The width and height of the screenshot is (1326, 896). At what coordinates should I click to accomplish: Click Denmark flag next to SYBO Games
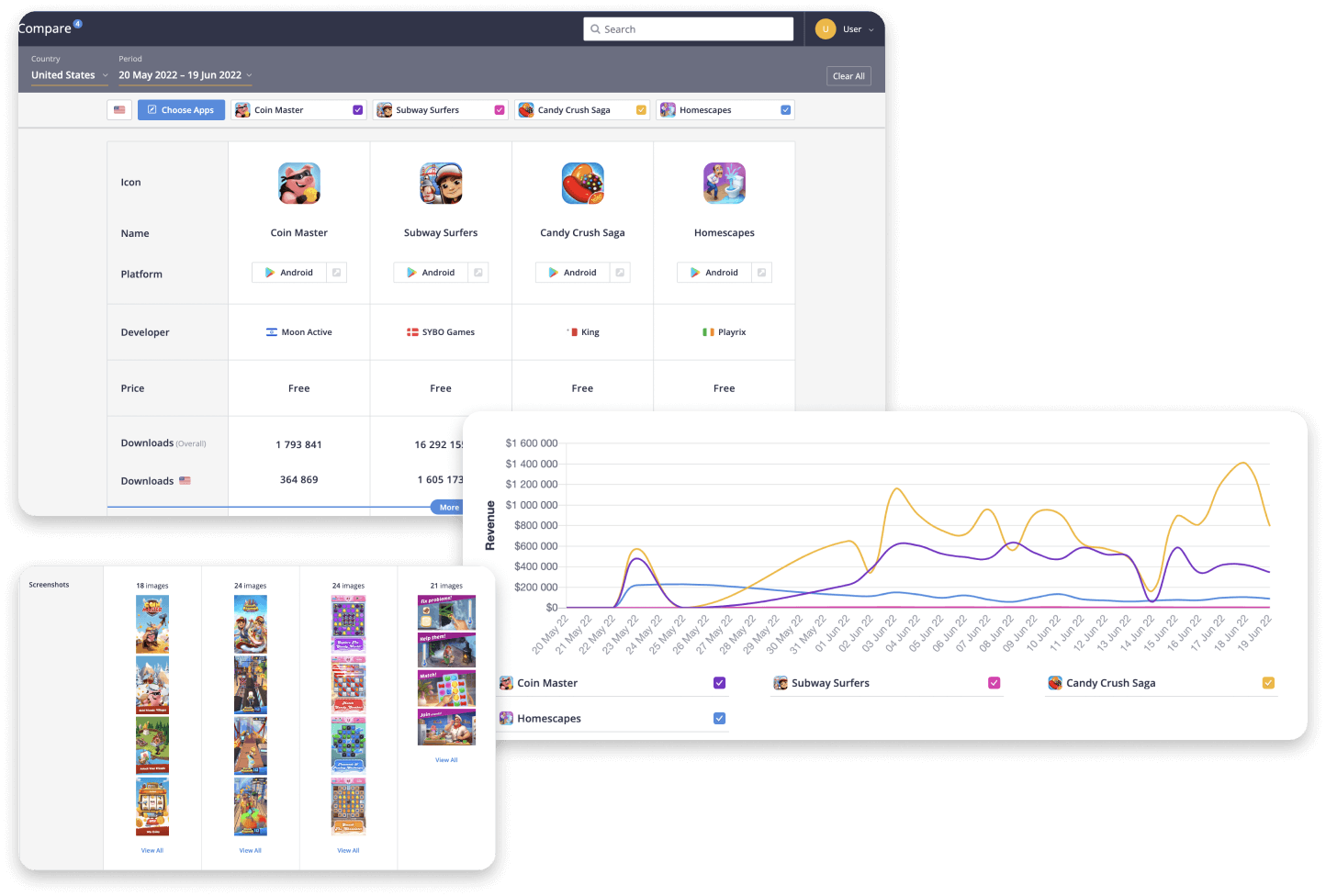click(x=412, y=332)
